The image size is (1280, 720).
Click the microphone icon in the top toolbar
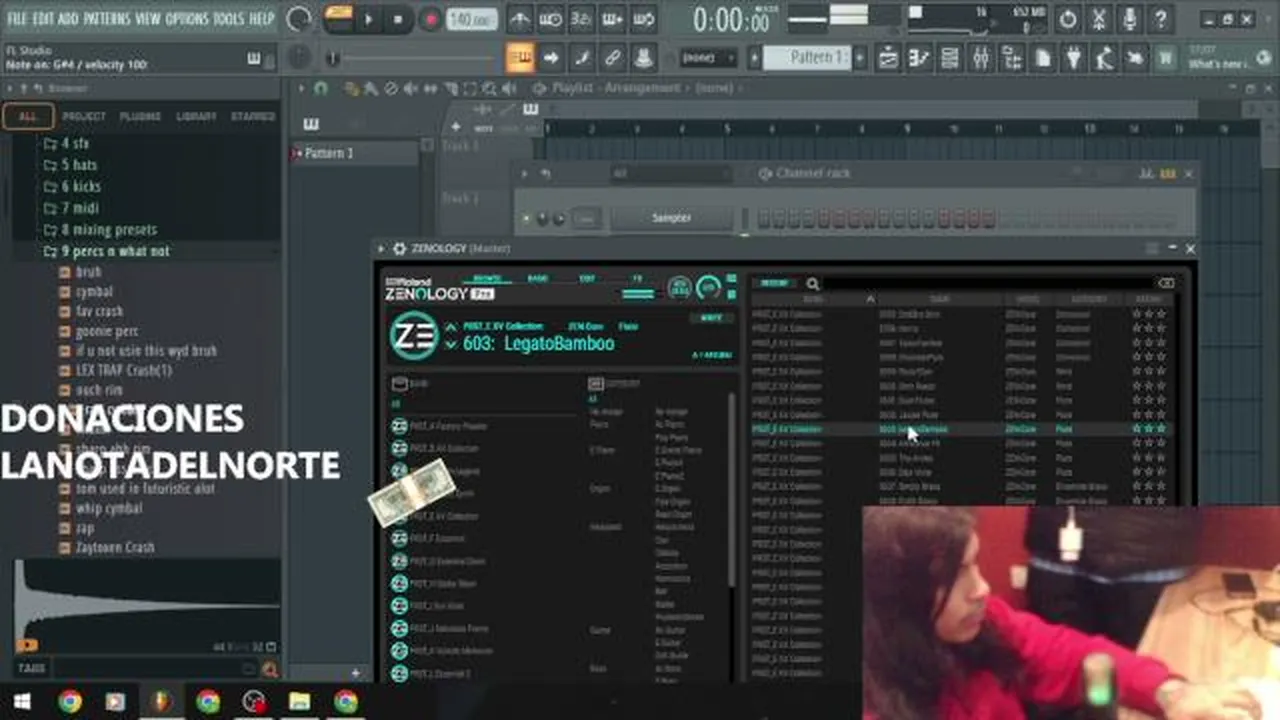point(1130,19)
